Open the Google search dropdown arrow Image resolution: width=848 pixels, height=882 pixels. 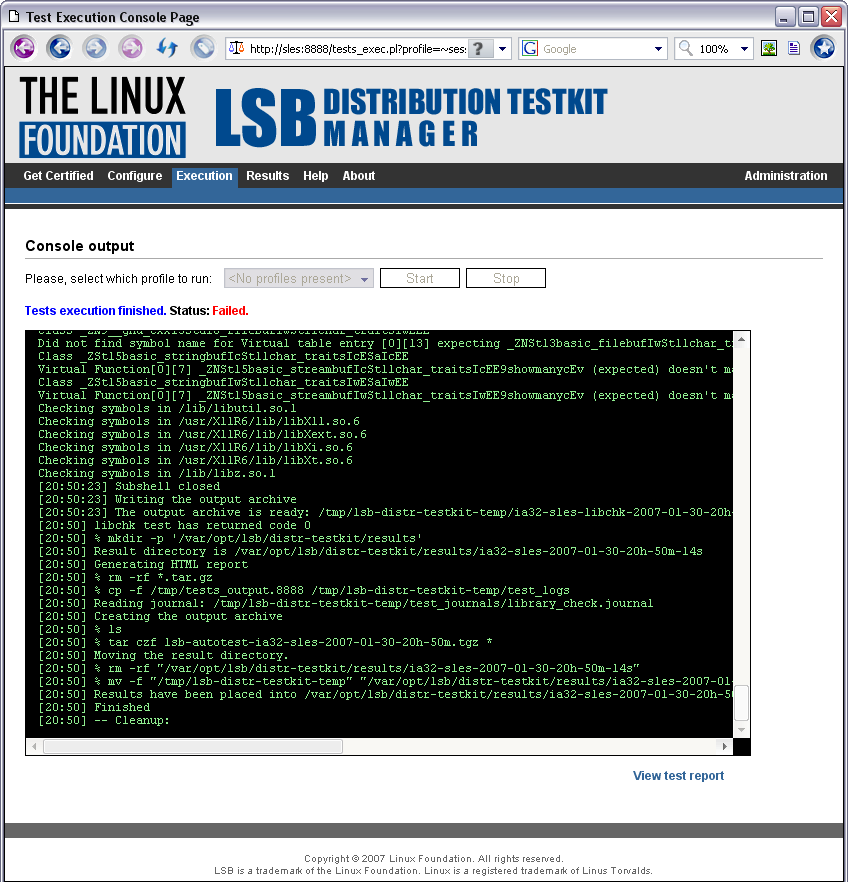tap(658, 49)
